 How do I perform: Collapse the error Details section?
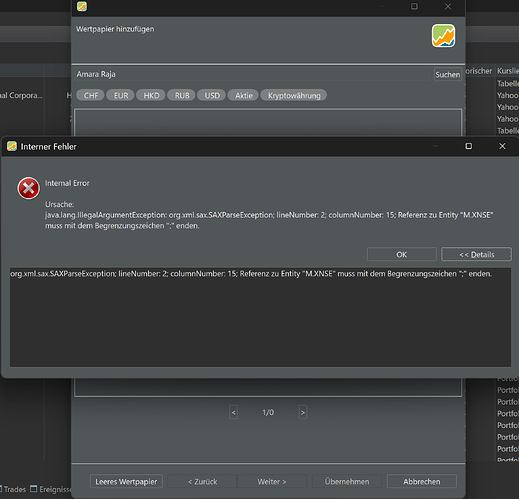(x=476, y=254)
